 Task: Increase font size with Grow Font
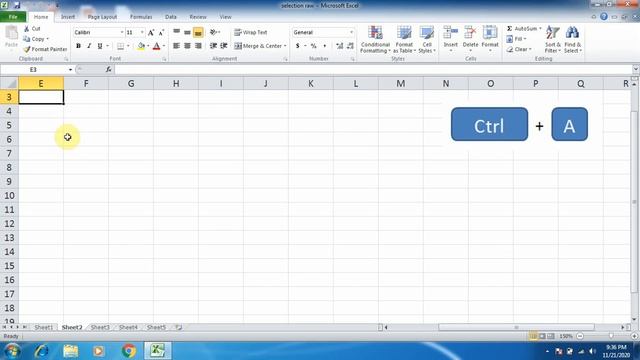pos(151,32)
